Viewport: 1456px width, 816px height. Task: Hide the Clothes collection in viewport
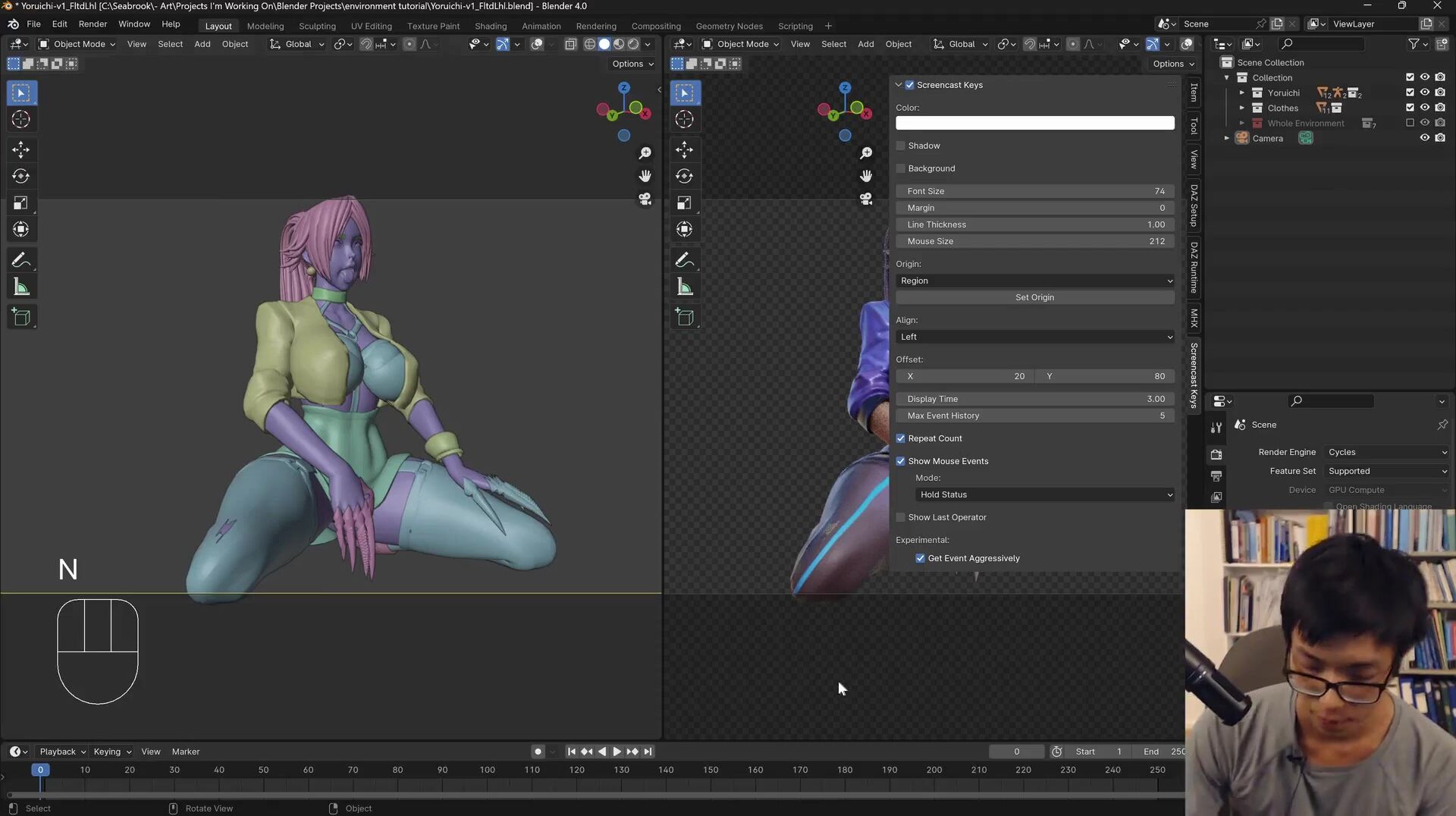pyautogui.click(x=1425, y=108)
